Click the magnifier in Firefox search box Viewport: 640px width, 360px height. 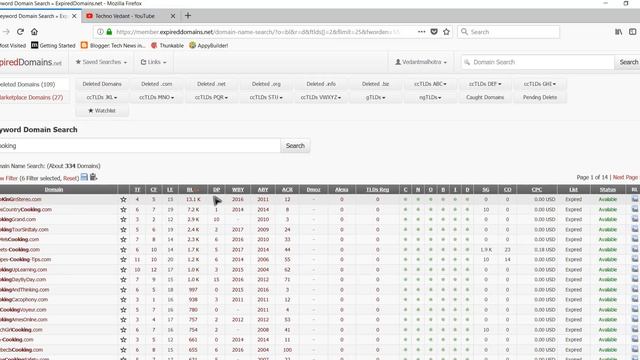(x=464, y=31)
